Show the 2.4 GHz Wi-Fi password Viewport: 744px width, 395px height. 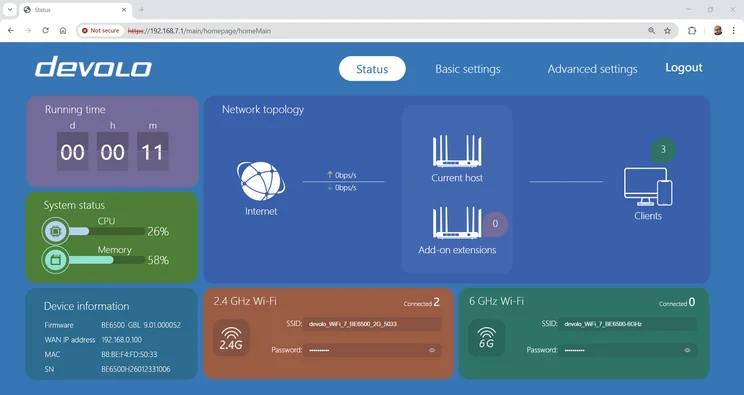pos(432,350)
